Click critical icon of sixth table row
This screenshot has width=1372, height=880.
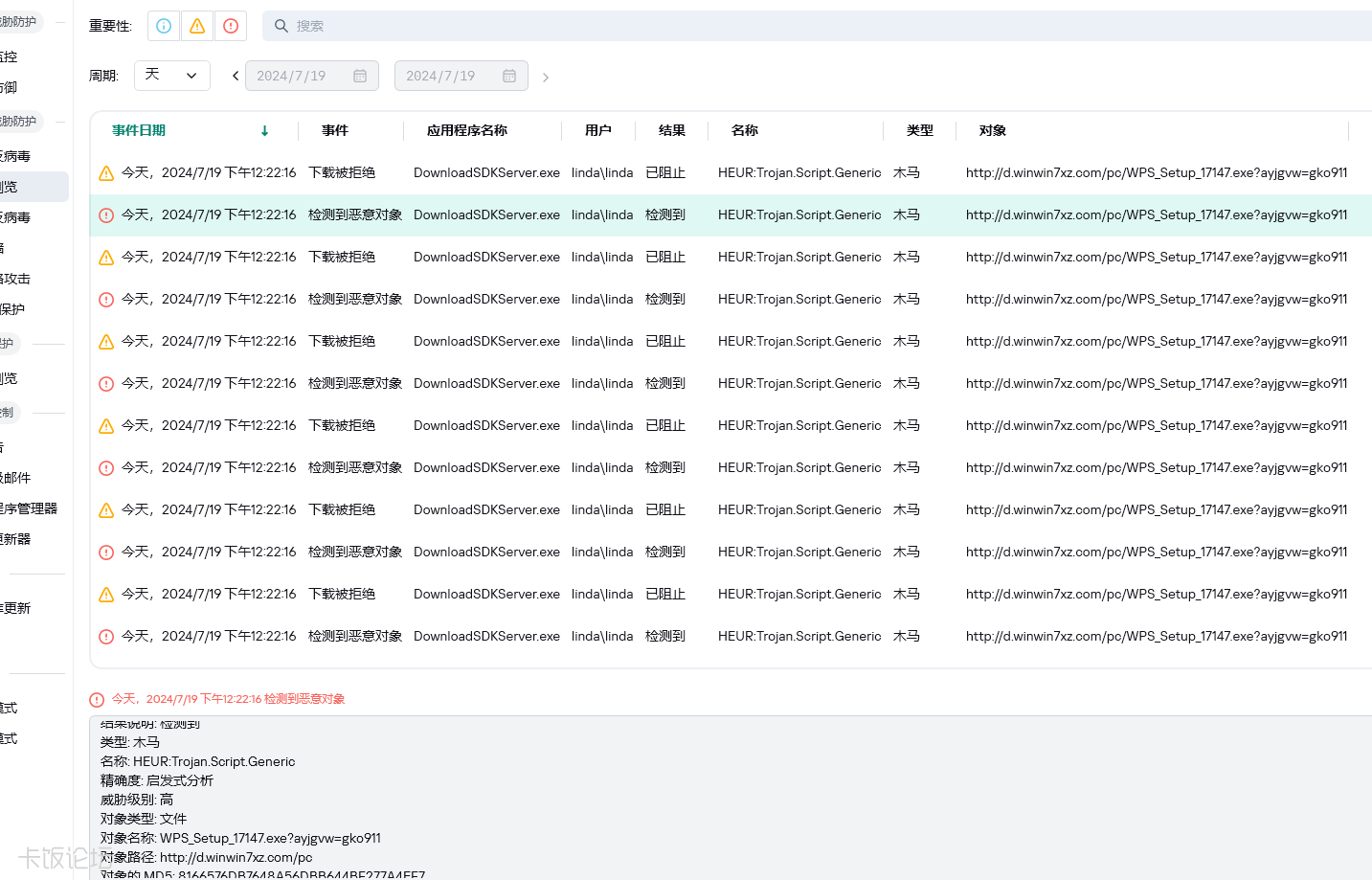point(106,384)
